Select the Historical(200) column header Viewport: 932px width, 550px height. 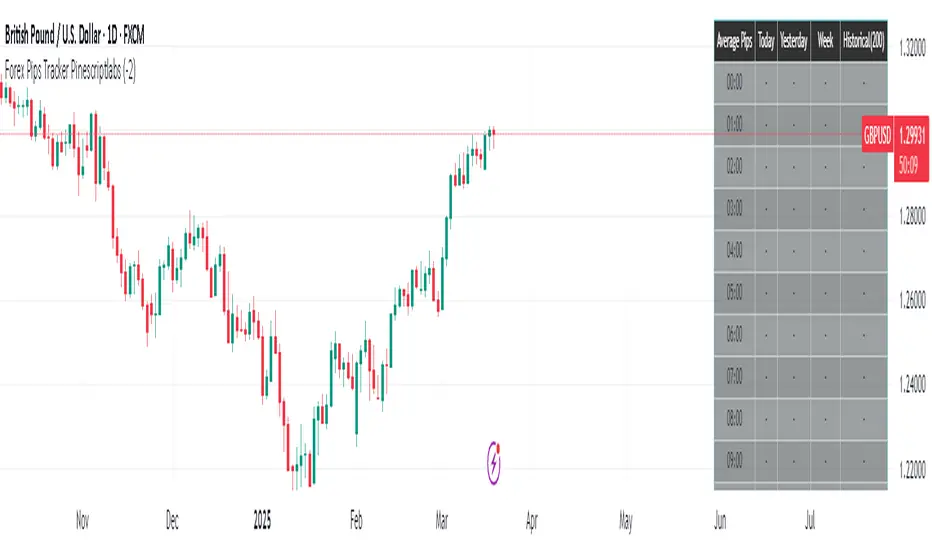click(x=864, y=43)
